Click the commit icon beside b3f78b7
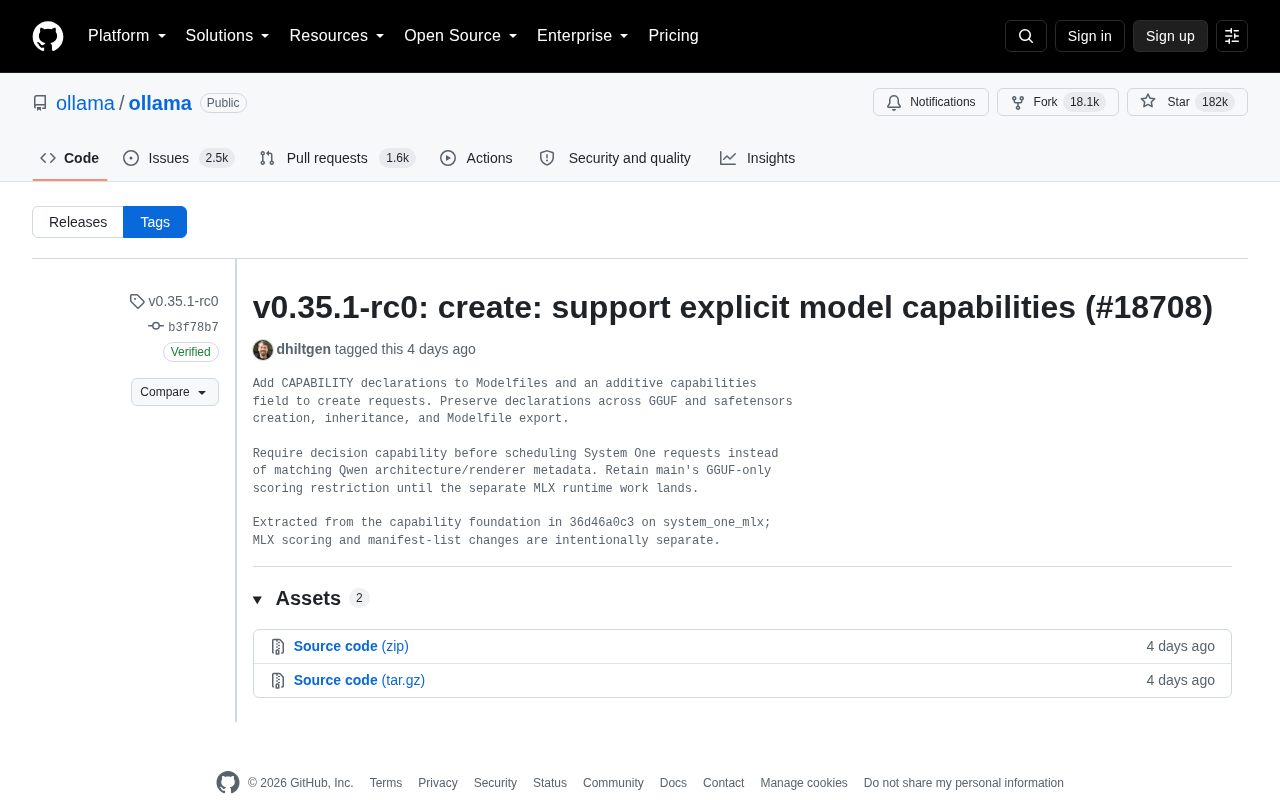1280x800 pixels. 156,326
